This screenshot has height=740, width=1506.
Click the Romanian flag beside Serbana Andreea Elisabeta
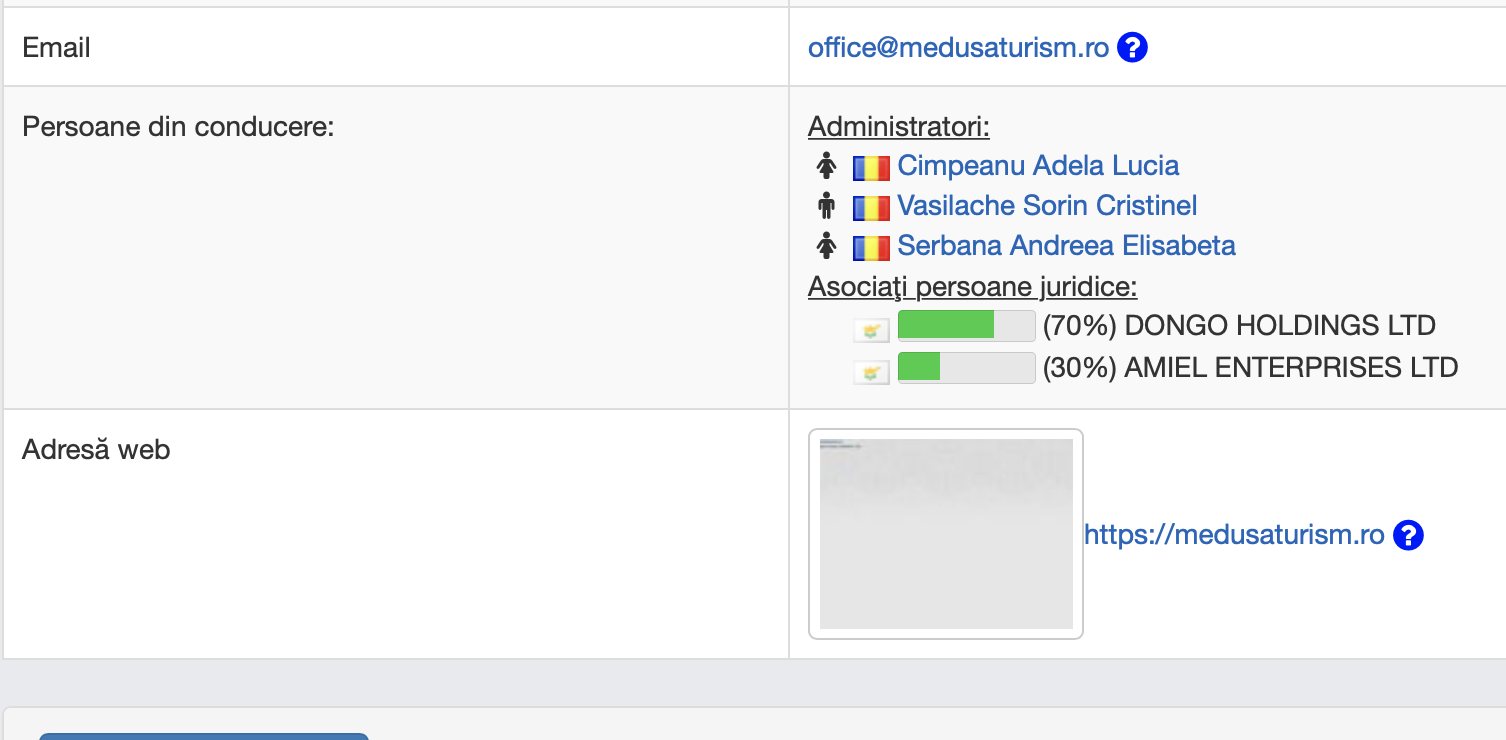tap(871, 247)
